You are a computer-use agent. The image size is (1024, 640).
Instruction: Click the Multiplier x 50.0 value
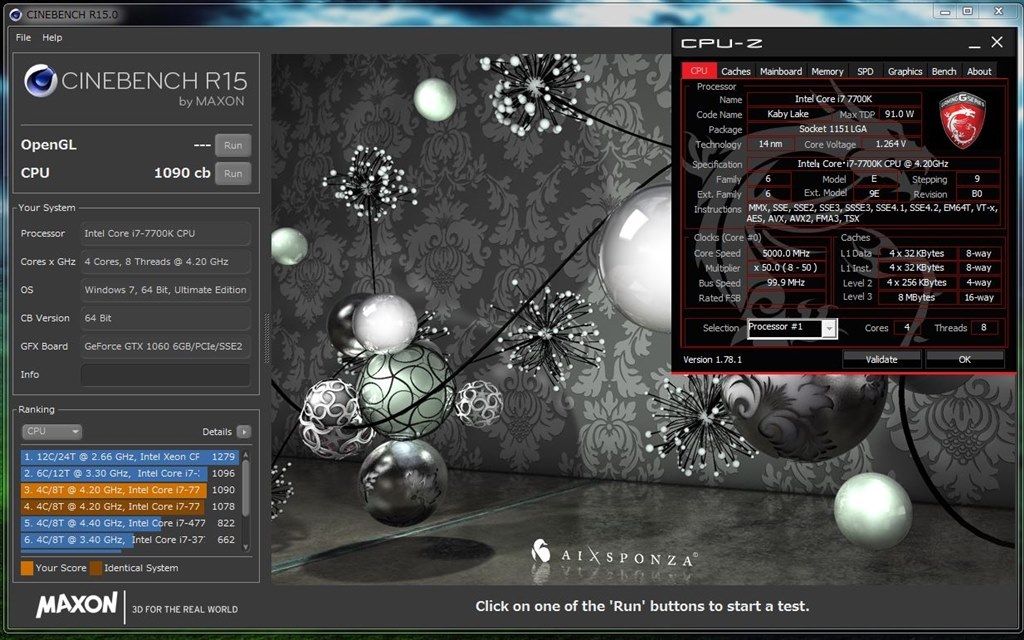click(786, 268)
